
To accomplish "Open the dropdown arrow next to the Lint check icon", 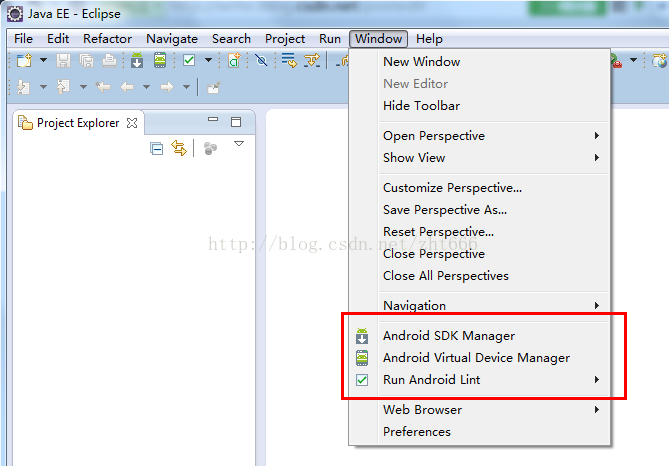I will (x=209, y=60).
